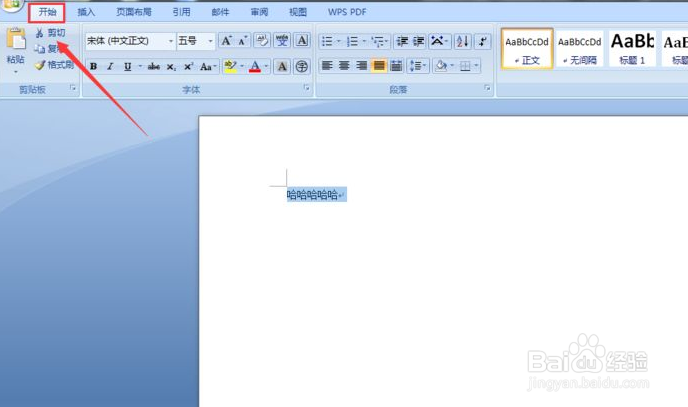
Task: Apply the yellow text highlight color
Action: 230,66
